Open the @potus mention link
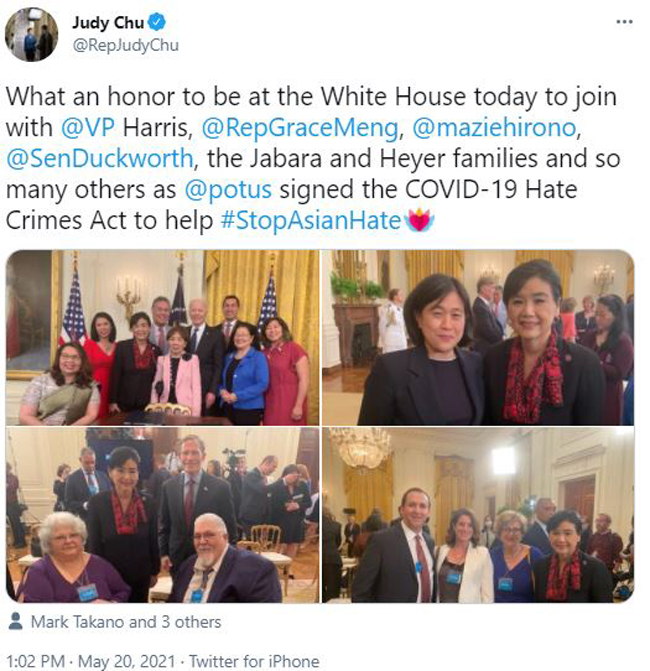This screenshot has width=650, height=671. [228, 190]
